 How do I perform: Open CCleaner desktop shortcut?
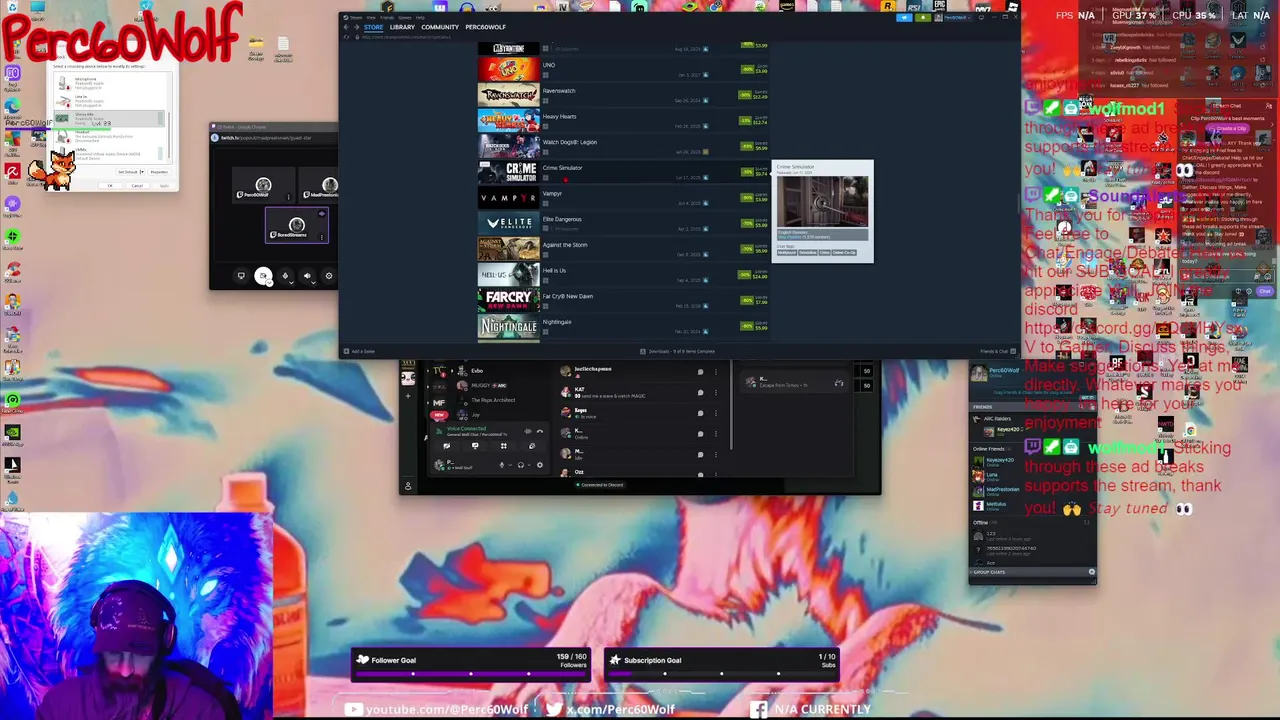(x=13, y=270)
